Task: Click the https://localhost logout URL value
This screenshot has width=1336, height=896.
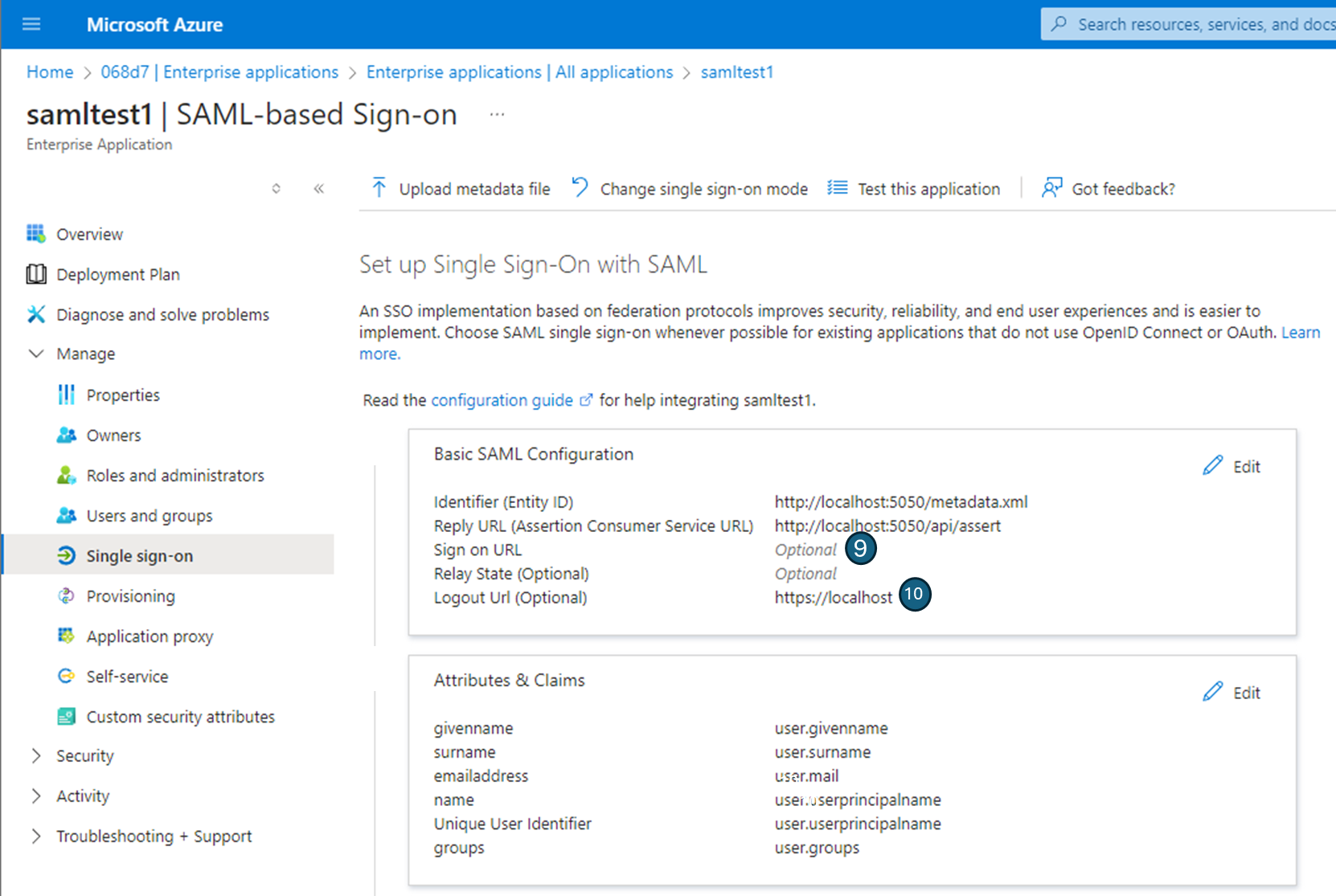Action: pos(833,597)
